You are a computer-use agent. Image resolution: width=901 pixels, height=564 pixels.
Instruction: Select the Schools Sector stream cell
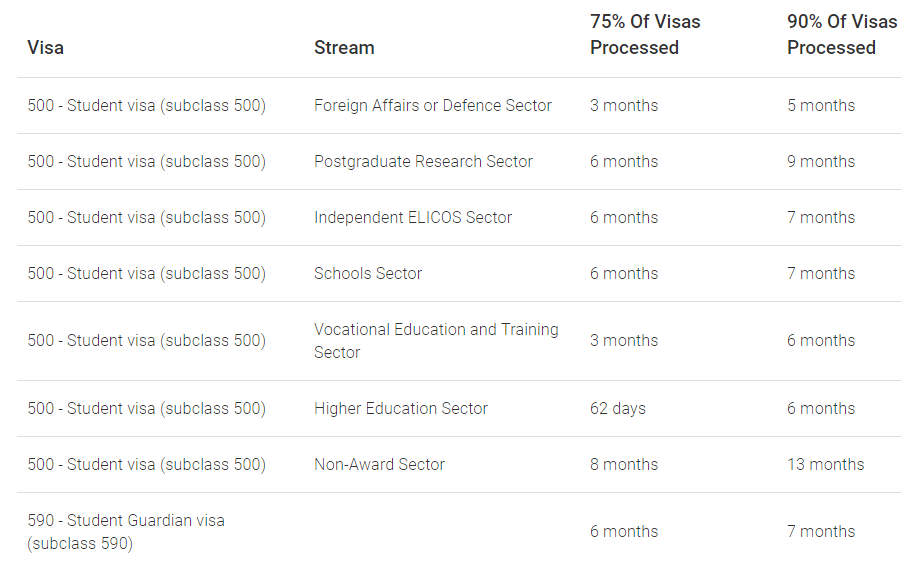pyautogui.click(x=368, y=273)
